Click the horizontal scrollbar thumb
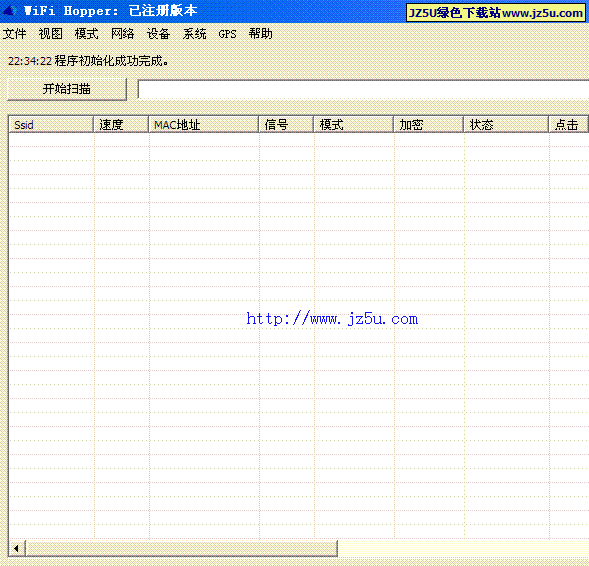589x566 pixels. 181,548
